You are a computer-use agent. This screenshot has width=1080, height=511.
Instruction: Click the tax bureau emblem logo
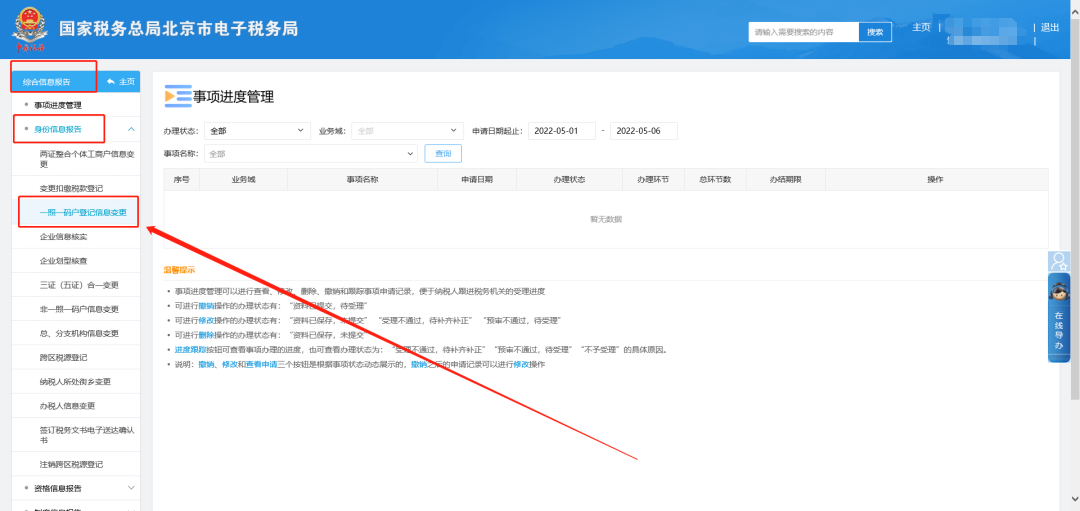pyautogui.click(x=33, y=30)
